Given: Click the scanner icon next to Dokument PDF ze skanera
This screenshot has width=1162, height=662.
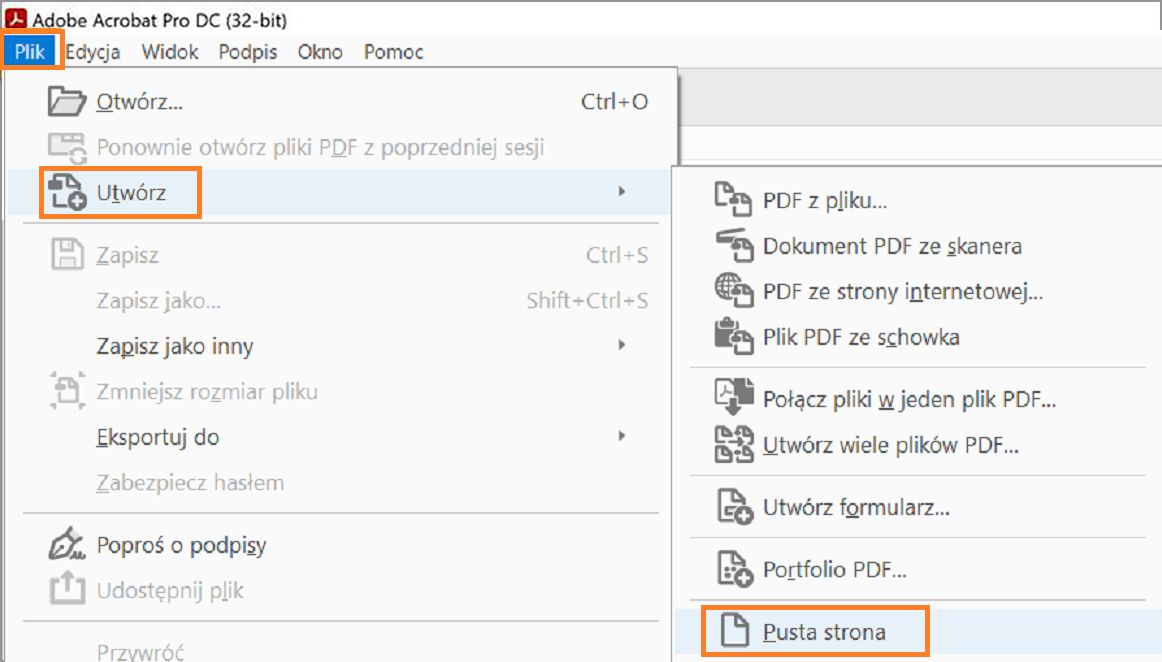Looking at the screenshot, I should click(736, 246).
